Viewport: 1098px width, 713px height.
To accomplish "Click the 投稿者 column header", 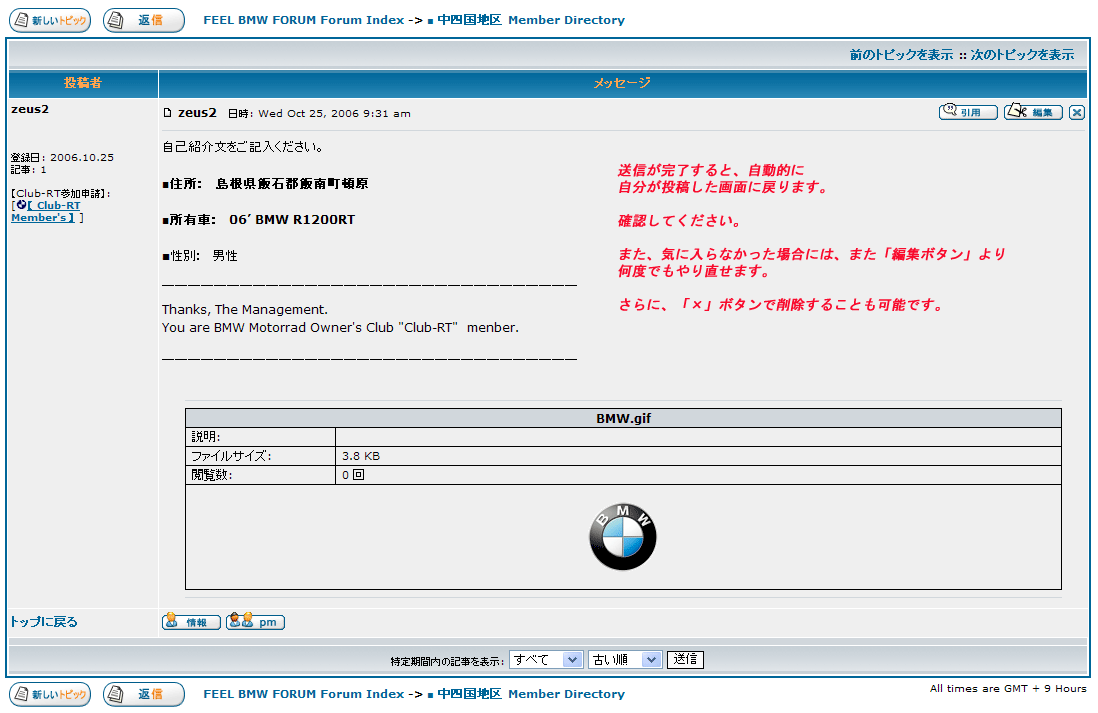I will 83,83.
